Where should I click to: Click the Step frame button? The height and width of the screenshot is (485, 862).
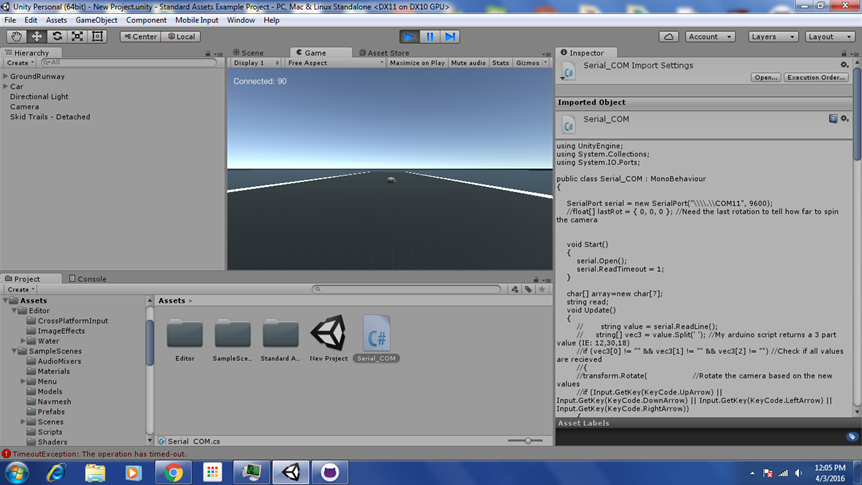[x=450, y=37]
